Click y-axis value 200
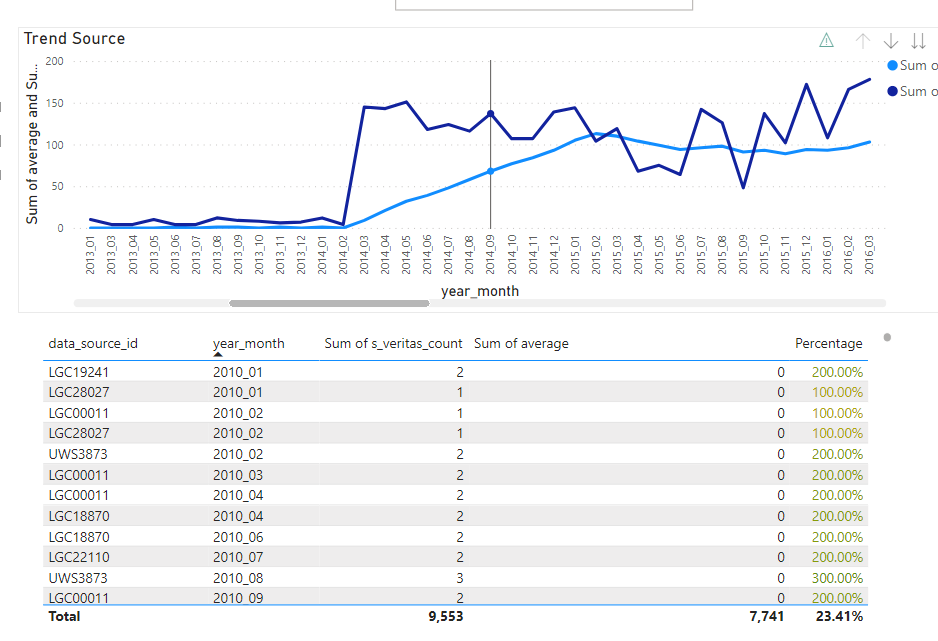 pos(54,62)
